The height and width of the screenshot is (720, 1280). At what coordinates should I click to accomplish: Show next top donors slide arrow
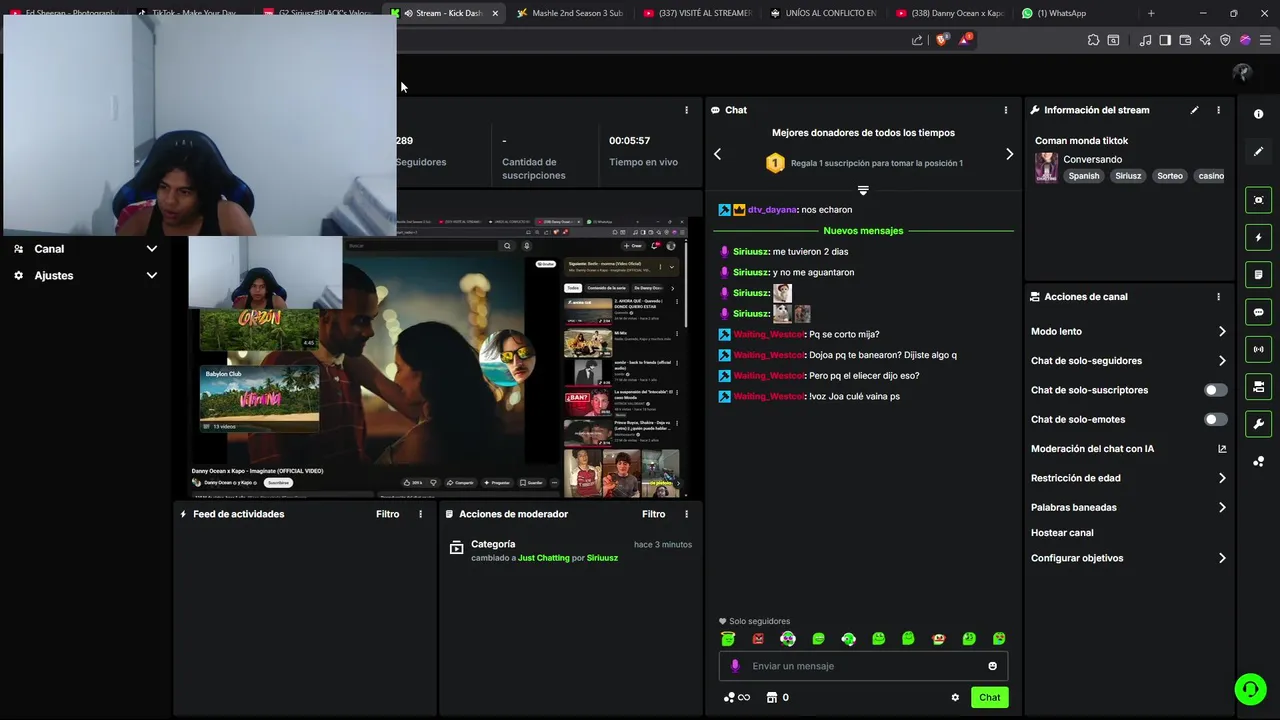pos(1009,154)
